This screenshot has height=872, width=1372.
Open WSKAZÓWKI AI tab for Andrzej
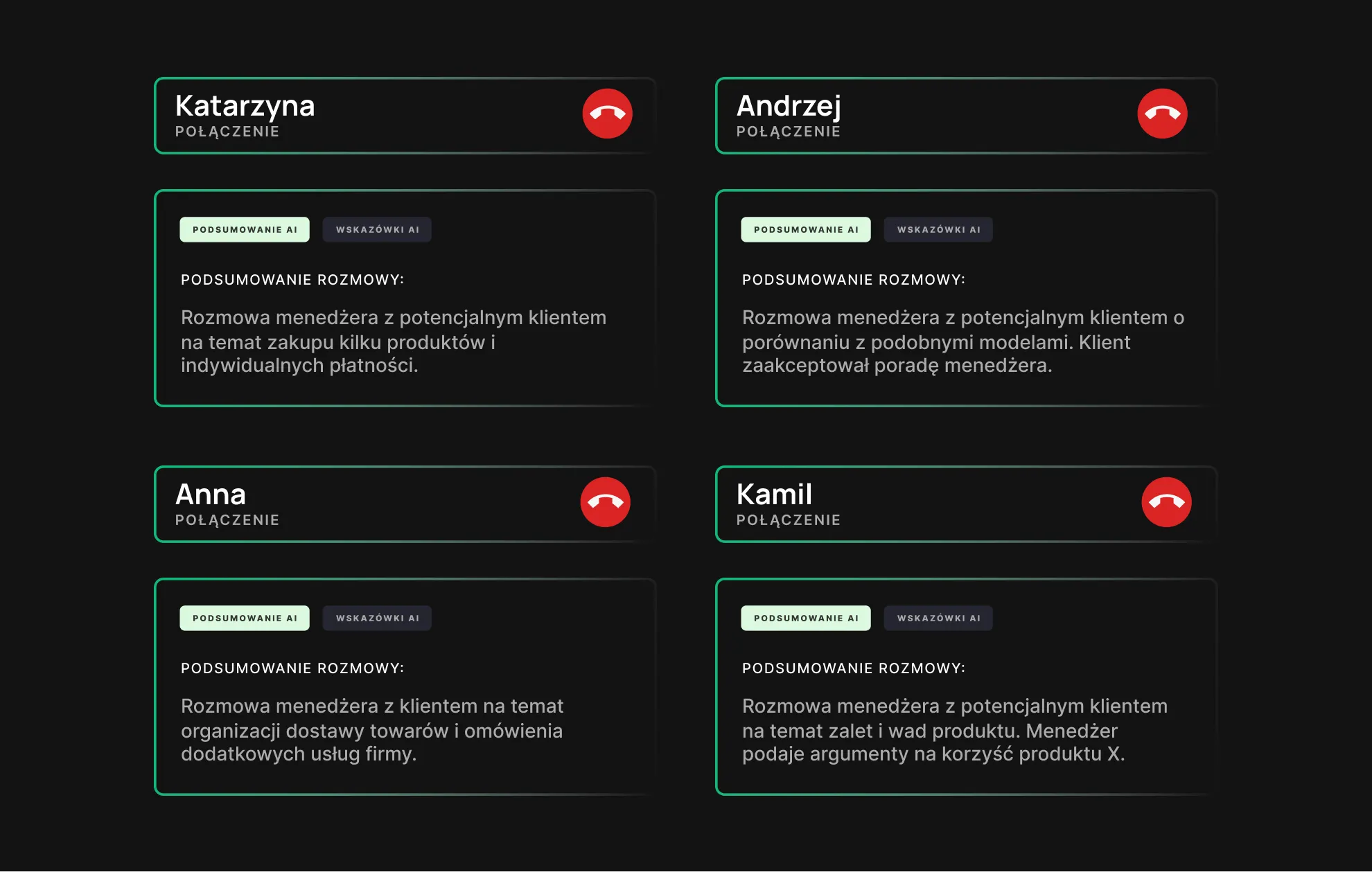click(938, 229)
